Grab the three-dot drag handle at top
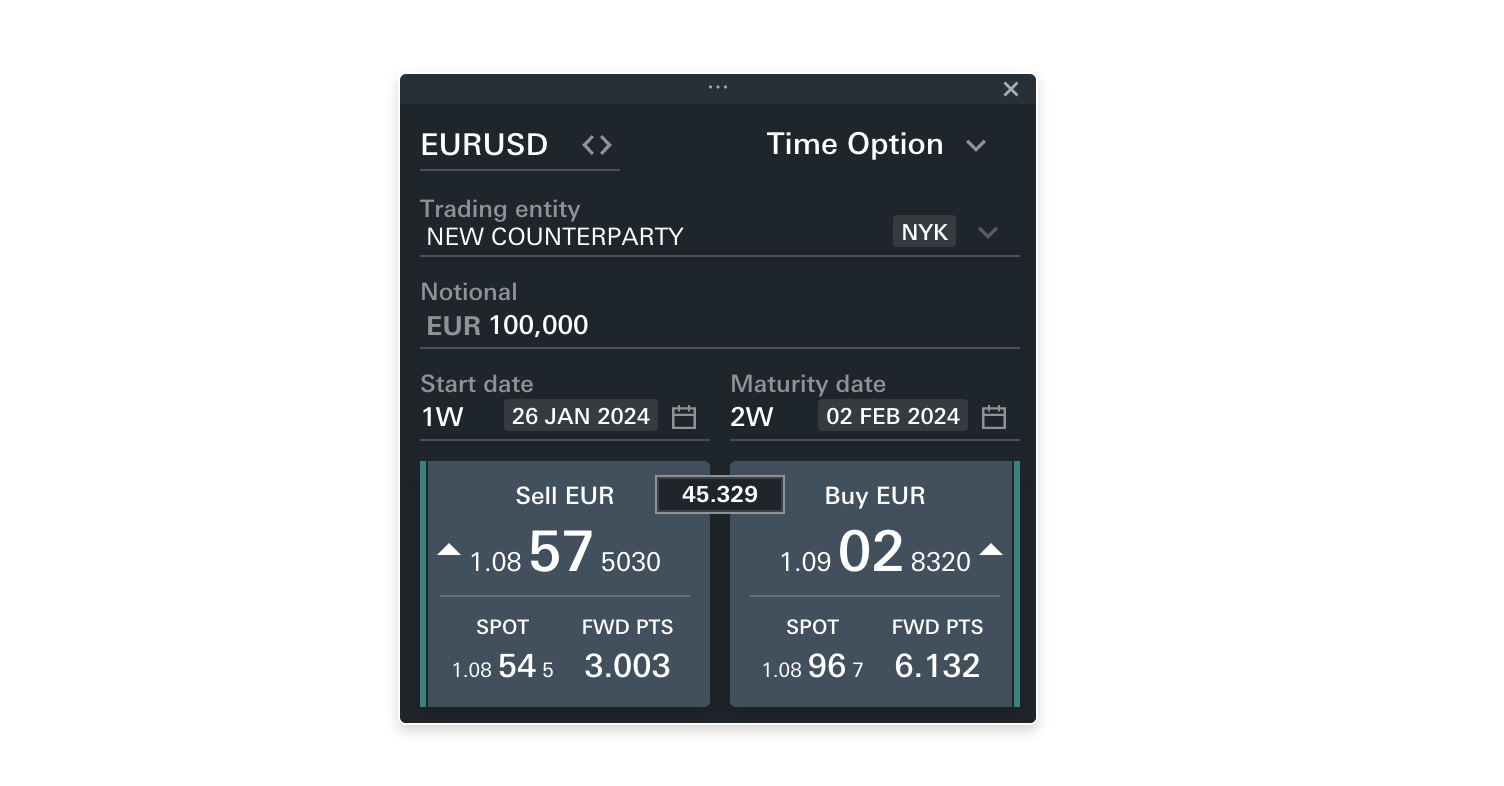 click(x=718, y=87)
